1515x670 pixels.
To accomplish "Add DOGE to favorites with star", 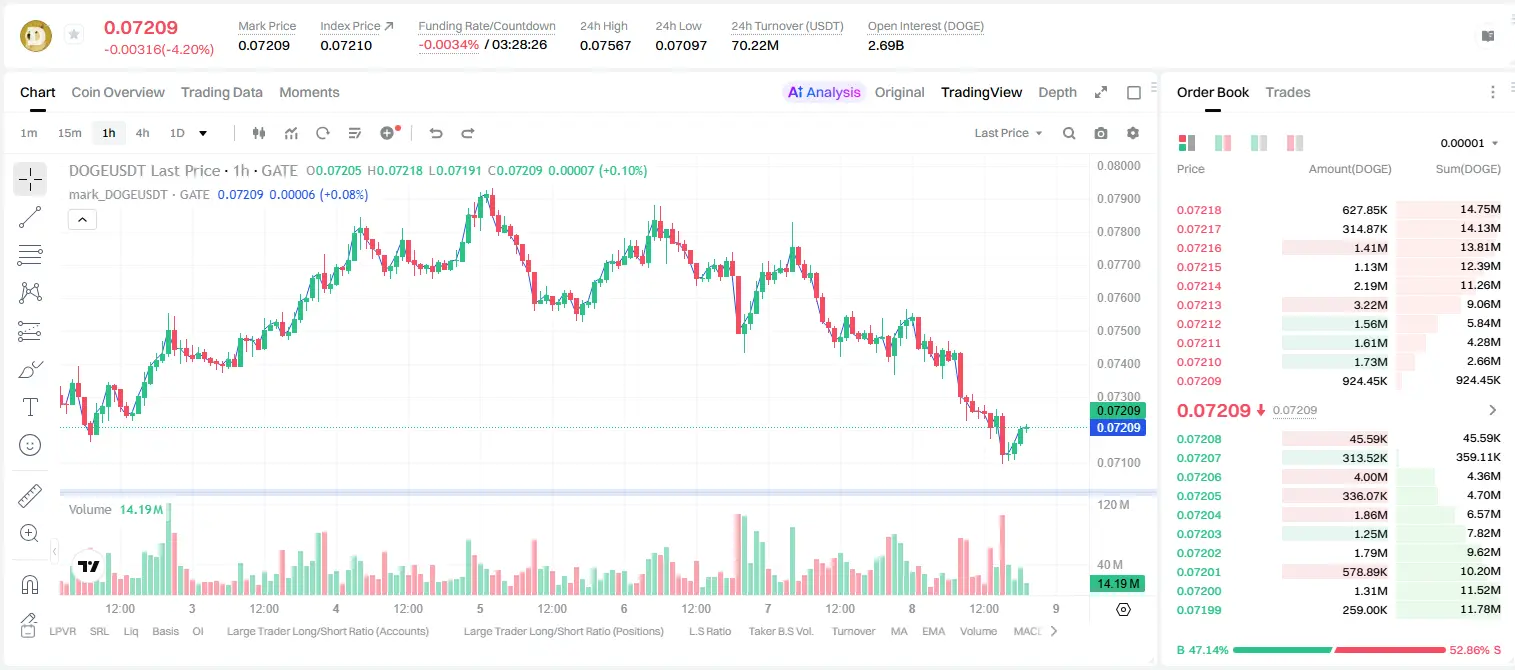I will pos(74,35).
